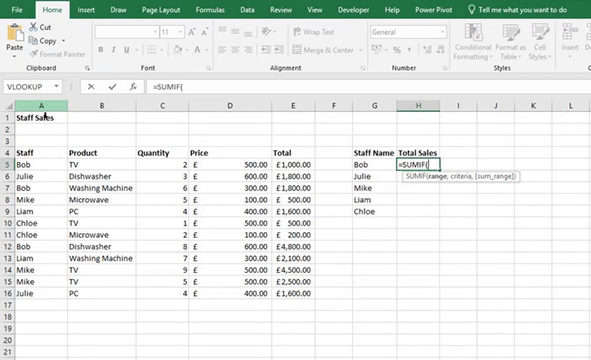Image resolution: width=591 pixels, height=360 pixels.
Task: Click the Increase Font Size icon
Action: click(192, 32)
